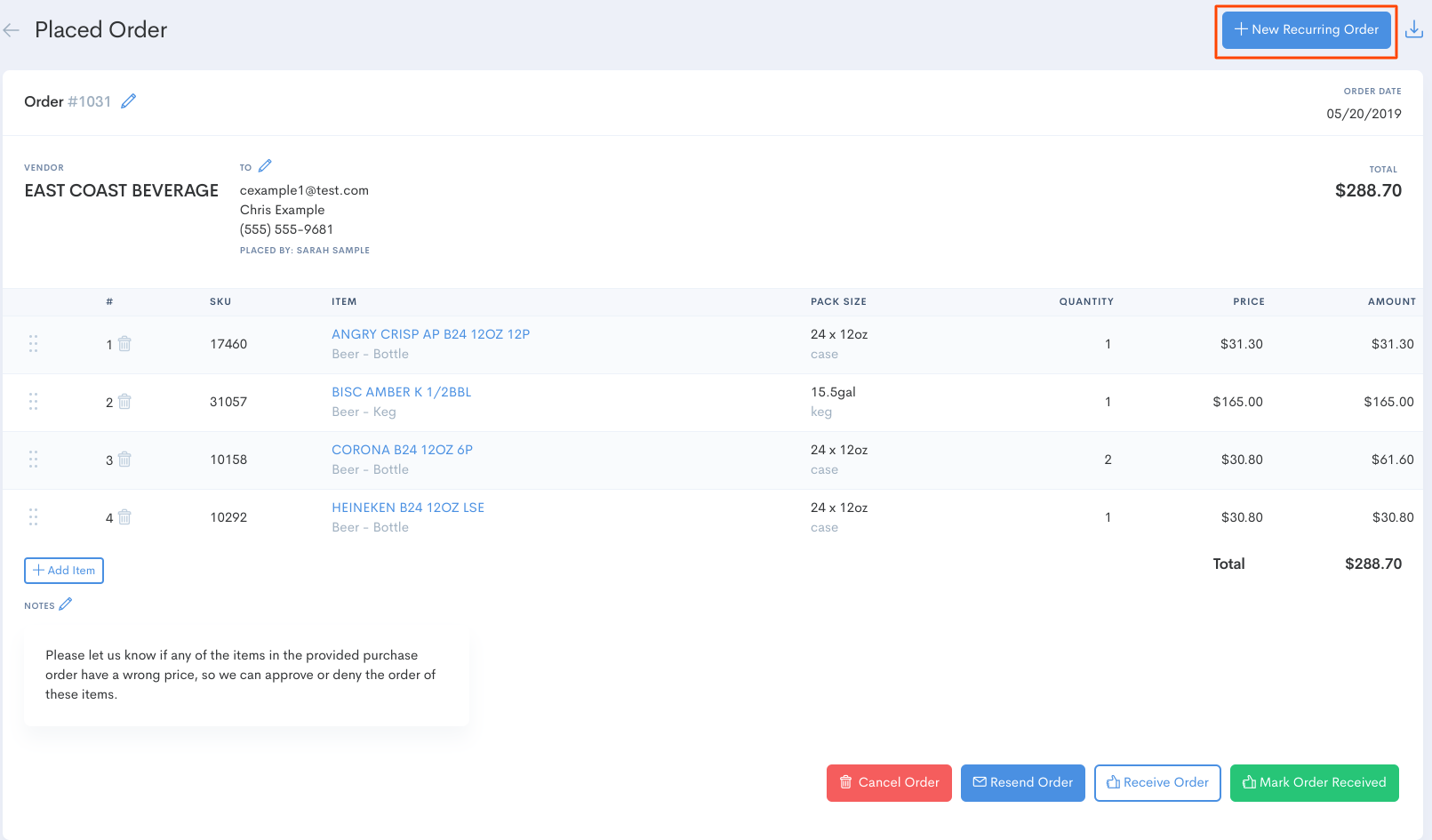Open the ANGRY CRISP AP item link
Image resolution: width=1432 pixels, height=840 pixels.
coord(430,333)
